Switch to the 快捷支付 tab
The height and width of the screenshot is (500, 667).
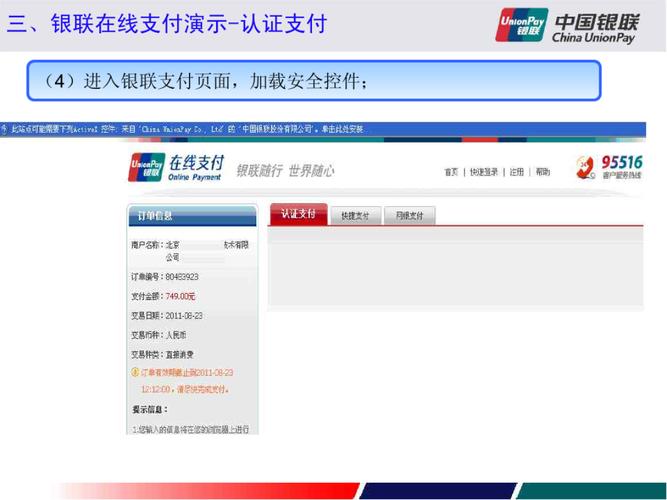tap(355, 216)
